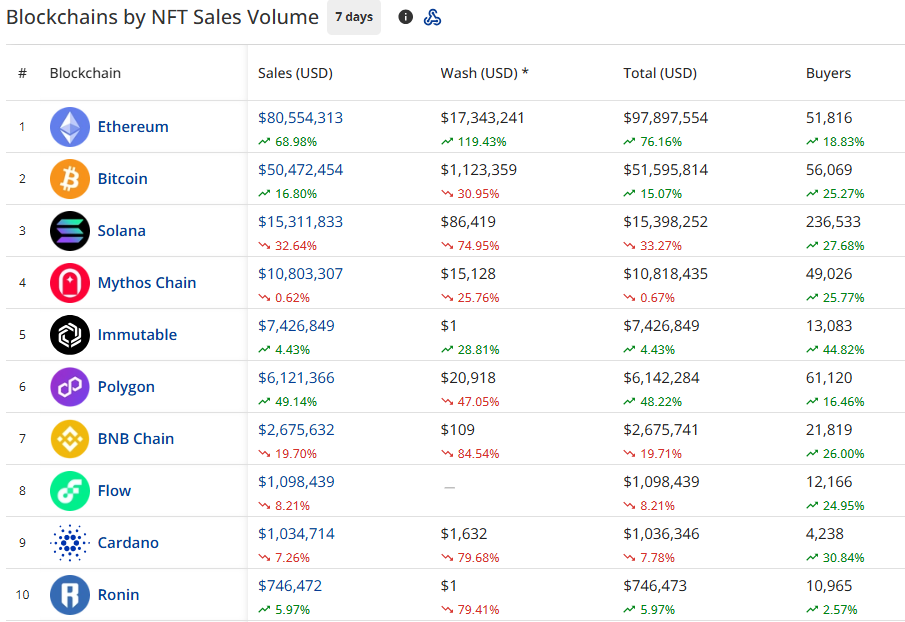Sort by the Buyers column header

pyautogui.click(x=828, y=73)
